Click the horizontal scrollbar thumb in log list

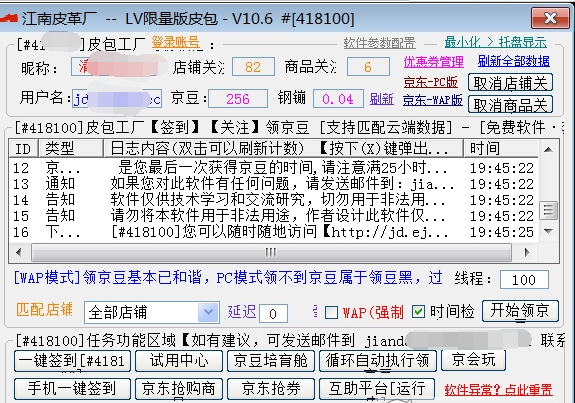point(271,252)
